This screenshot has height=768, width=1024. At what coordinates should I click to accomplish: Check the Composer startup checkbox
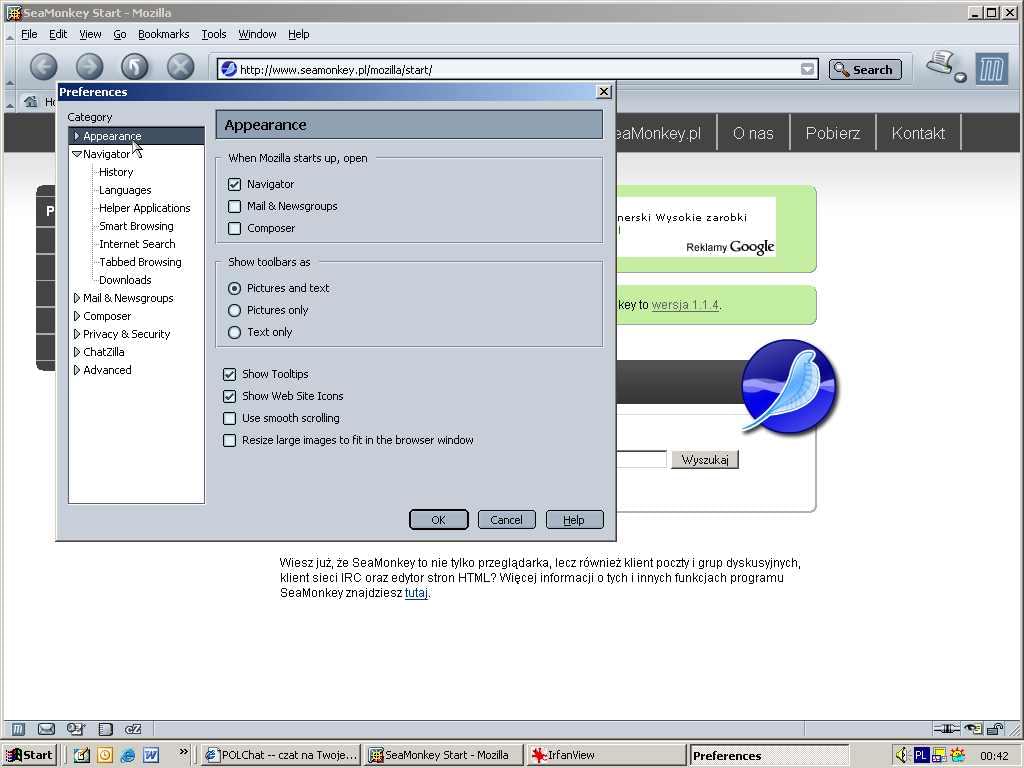pyautogui.click(x=234, y=229)
